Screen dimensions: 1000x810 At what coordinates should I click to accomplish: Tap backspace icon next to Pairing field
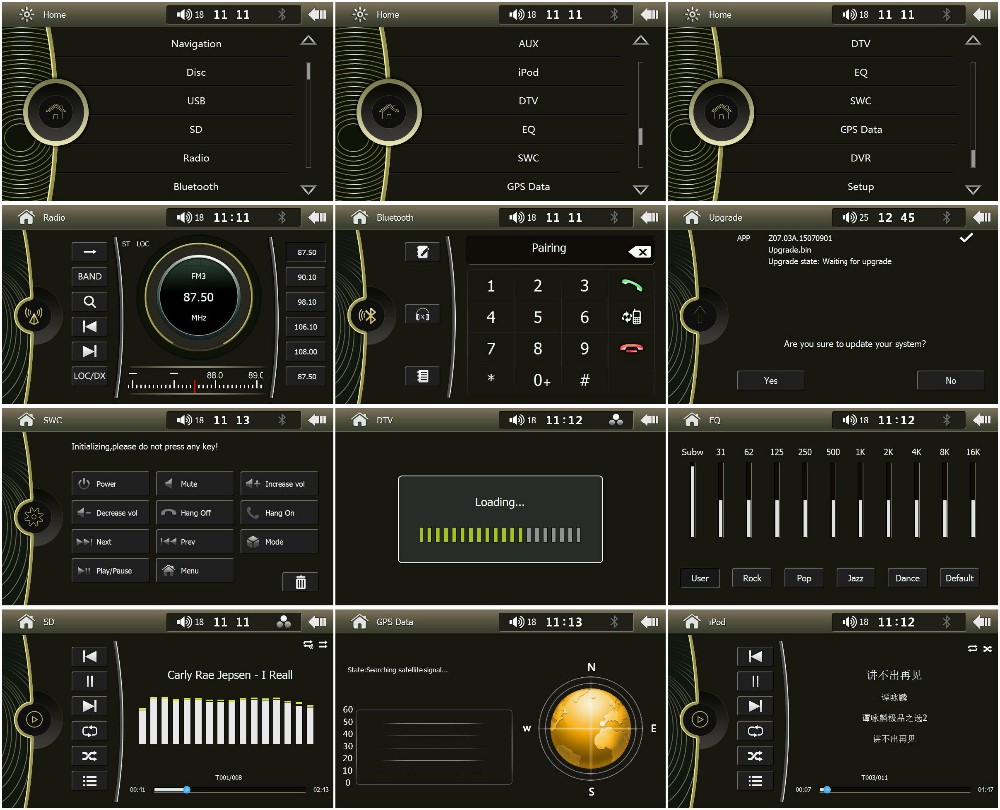tap(639, 252)
